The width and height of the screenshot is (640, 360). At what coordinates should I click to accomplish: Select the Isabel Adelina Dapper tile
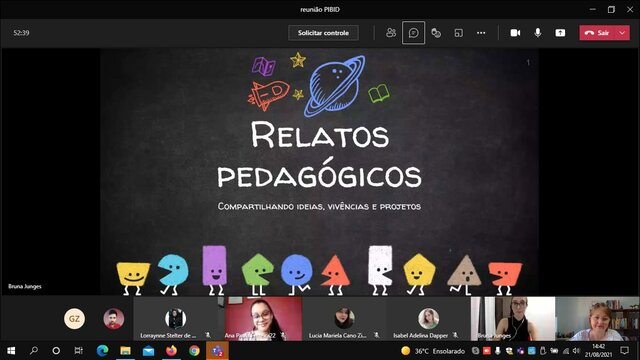428,319
